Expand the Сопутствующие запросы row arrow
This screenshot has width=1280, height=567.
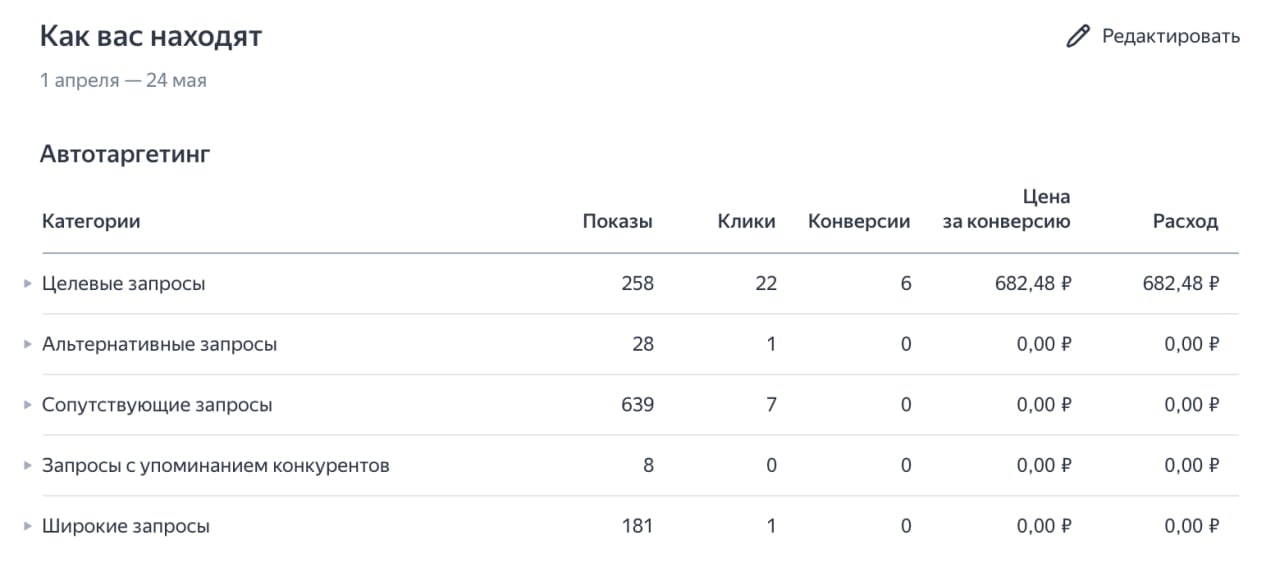[28, 405]
